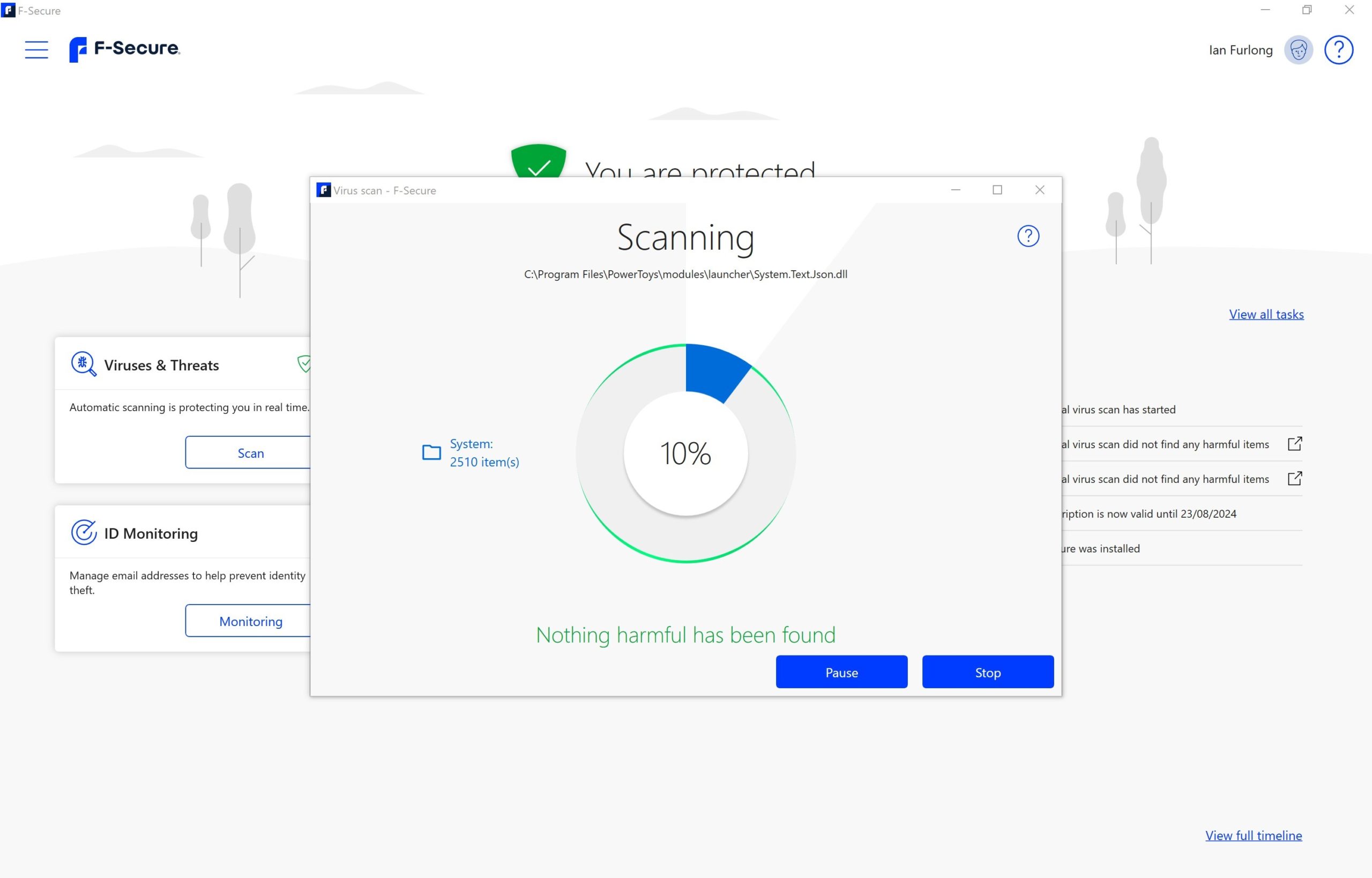Click the Viruses & Threats magnifier icon
Image resolution: width=1372 pixels, height=878 pixels.
click(83, 364)
